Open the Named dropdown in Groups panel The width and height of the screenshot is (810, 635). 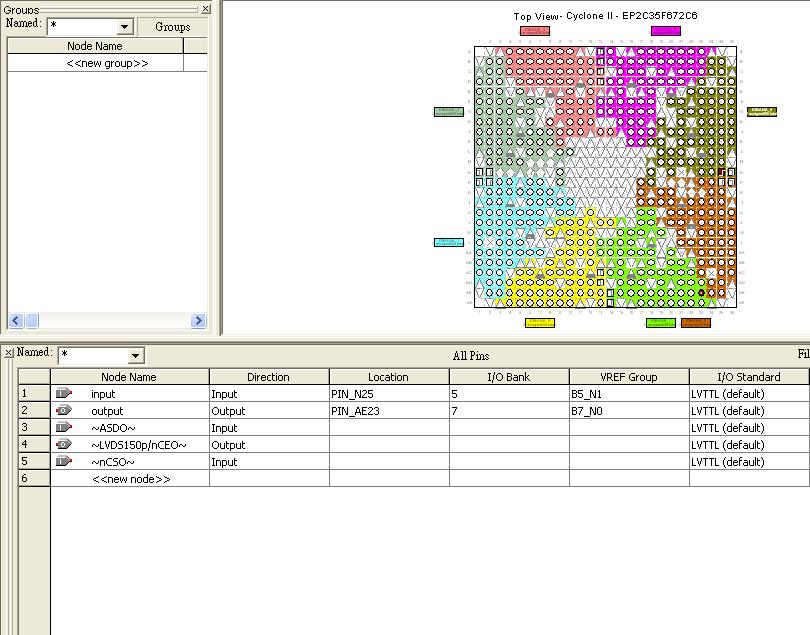[125, 28]
